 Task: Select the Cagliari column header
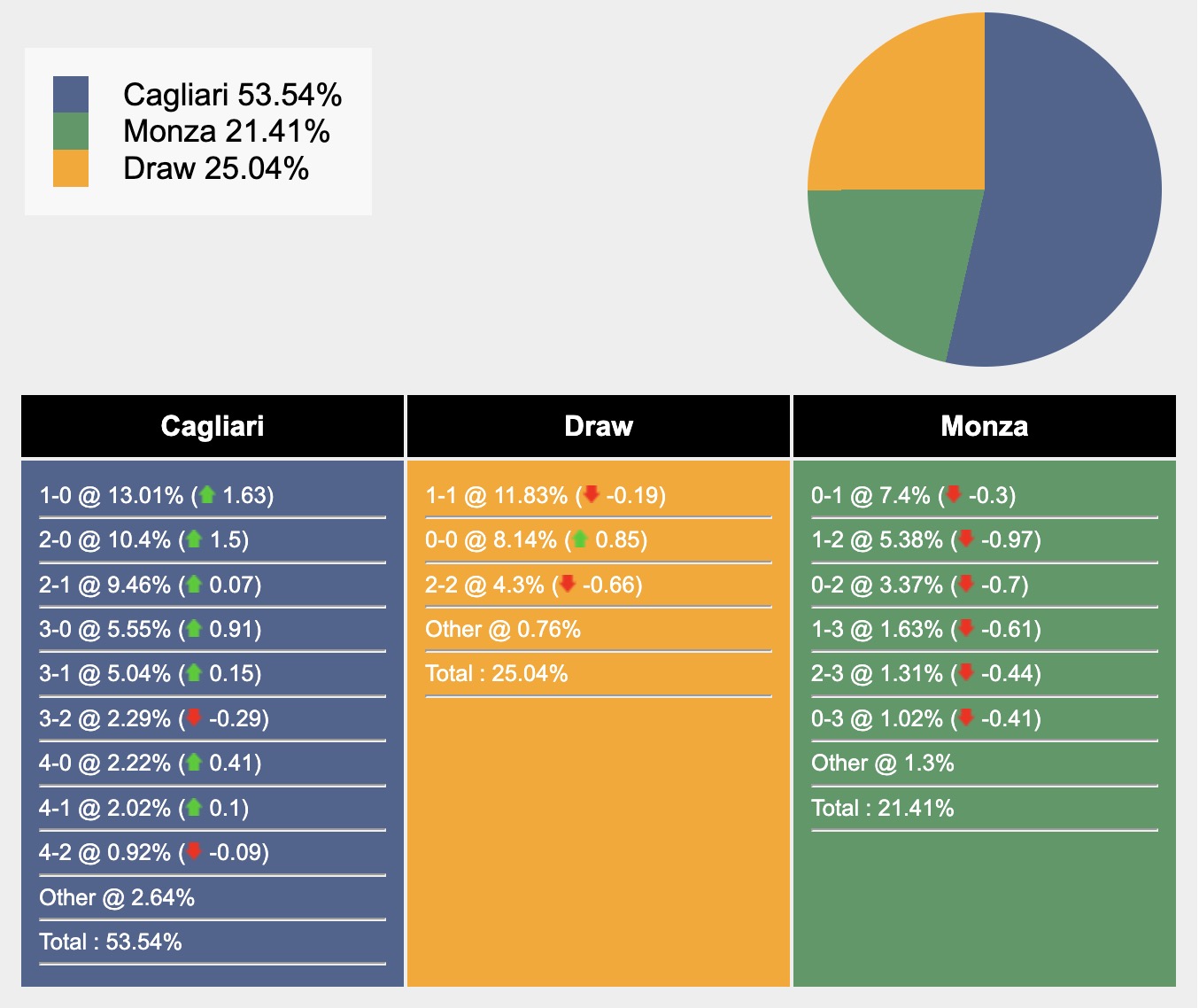tap(213, 426)
